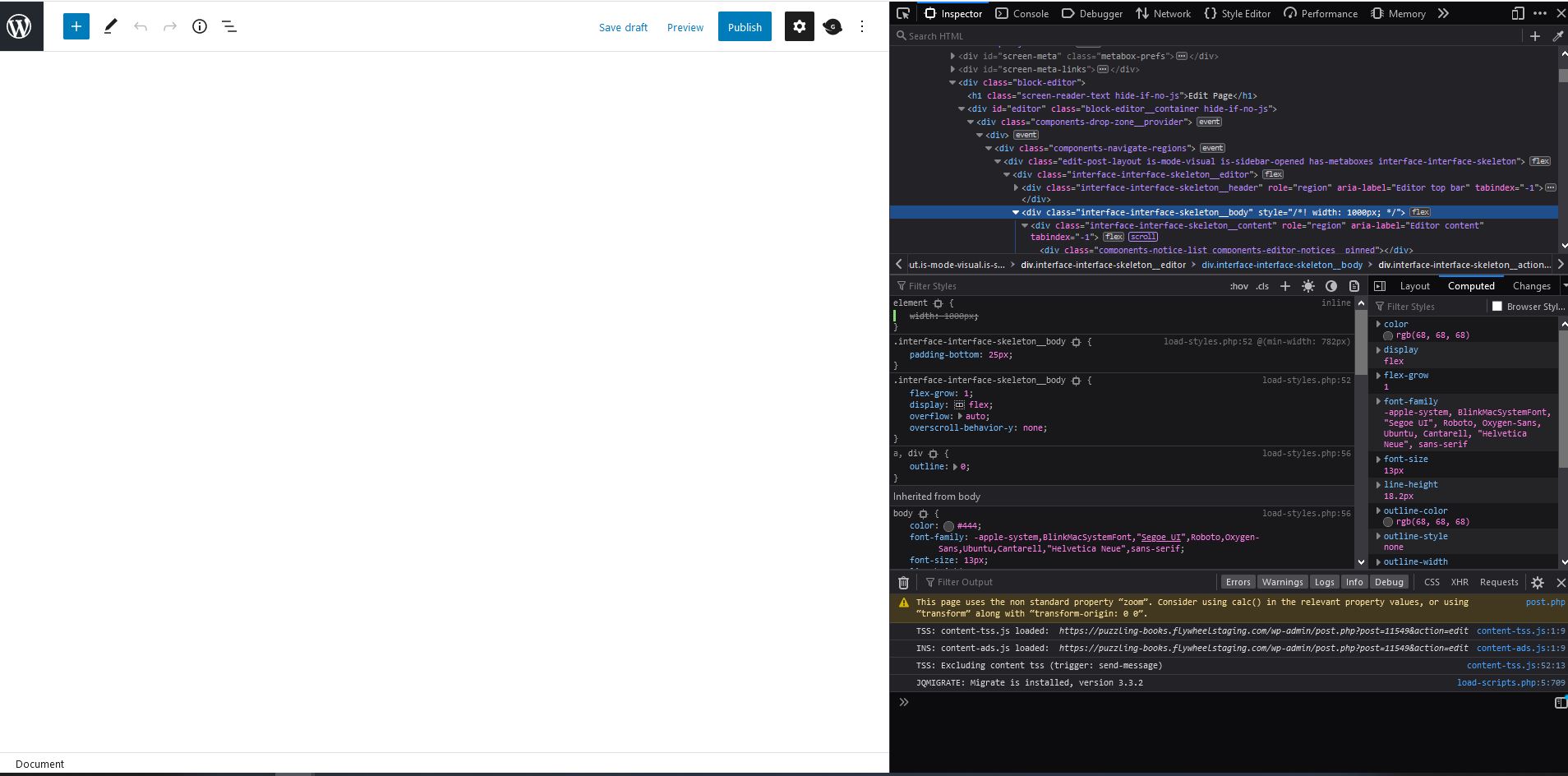Viewport: 1568px width, 776px height.
Task: Toggle the Requests console filter
Action: (1499, 582)
